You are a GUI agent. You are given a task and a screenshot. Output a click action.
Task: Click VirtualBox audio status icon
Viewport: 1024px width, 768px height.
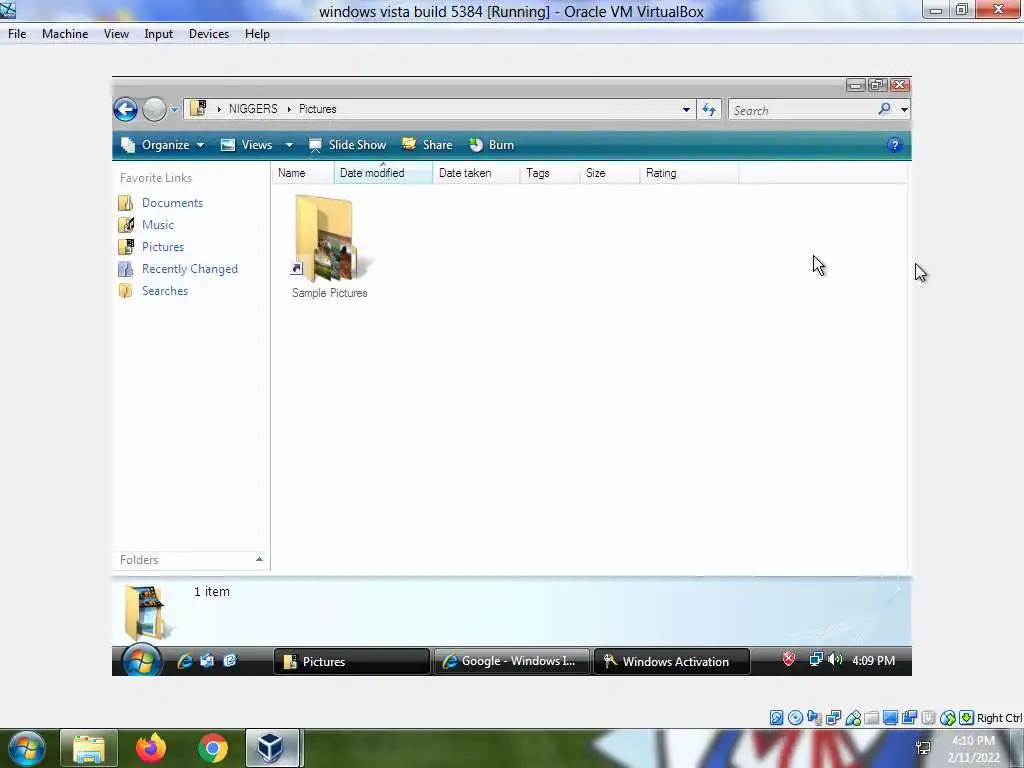tap(814, 718)
